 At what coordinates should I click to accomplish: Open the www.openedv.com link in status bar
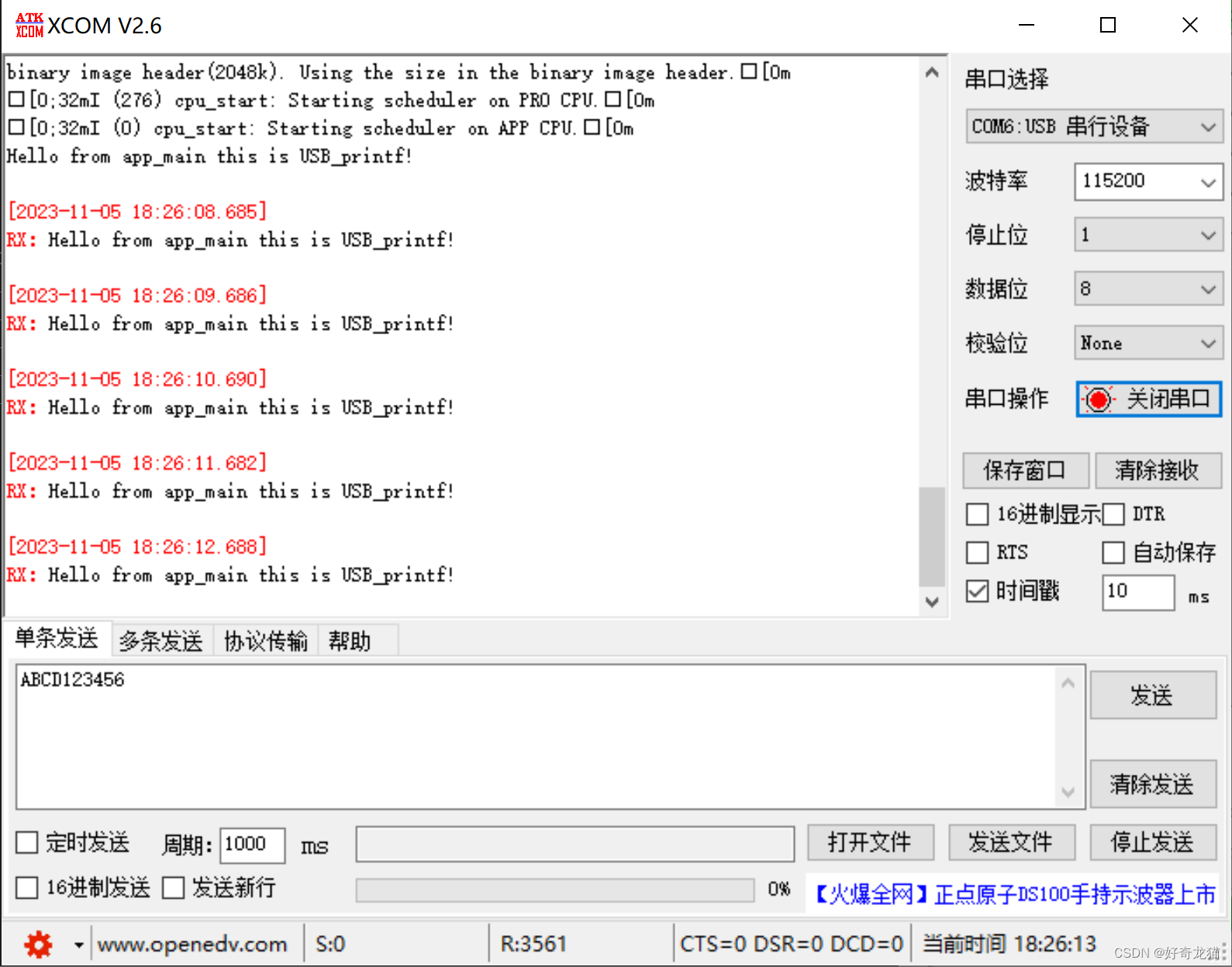pyautogui.click(x=192, y=945)
